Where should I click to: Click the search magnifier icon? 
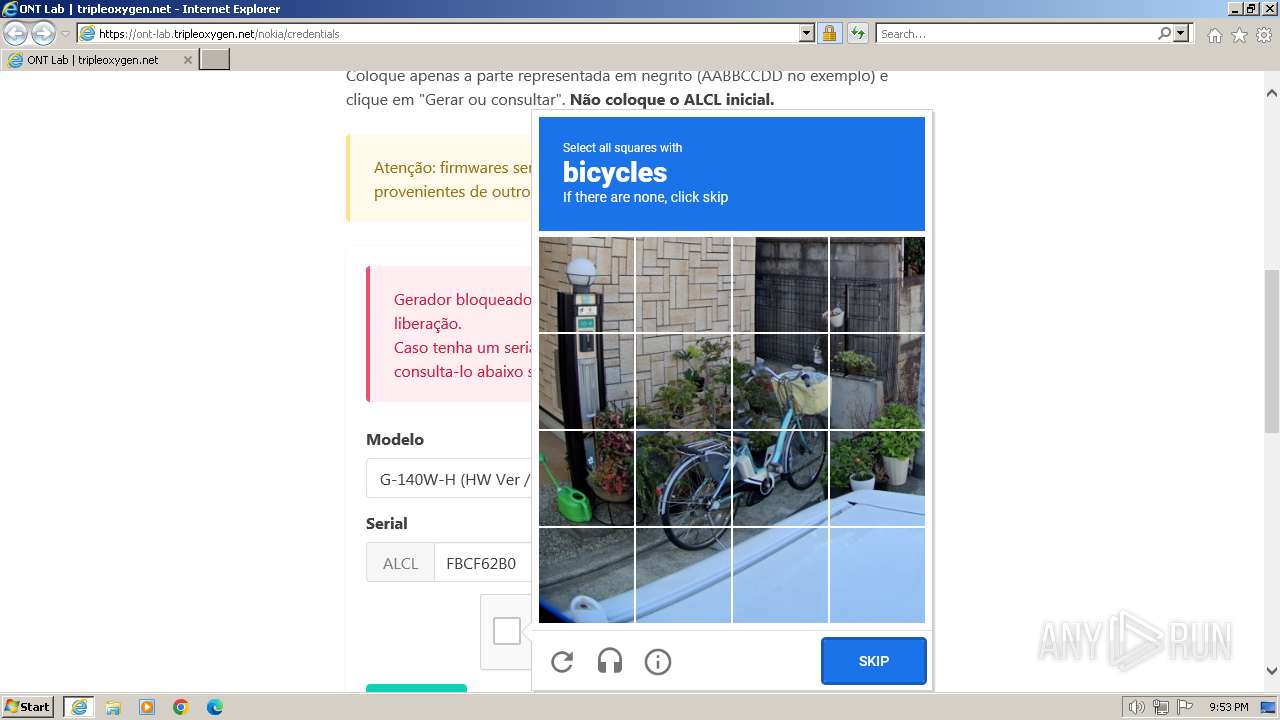tap(1165, 33)
